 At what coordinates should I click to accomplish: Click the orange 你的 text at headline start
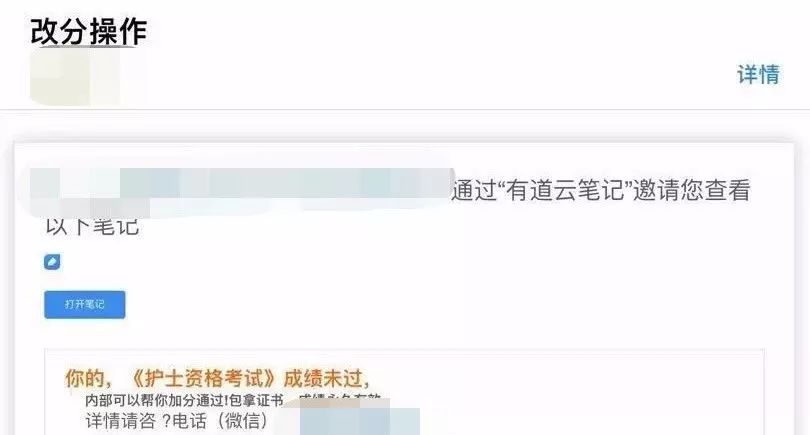84,379
